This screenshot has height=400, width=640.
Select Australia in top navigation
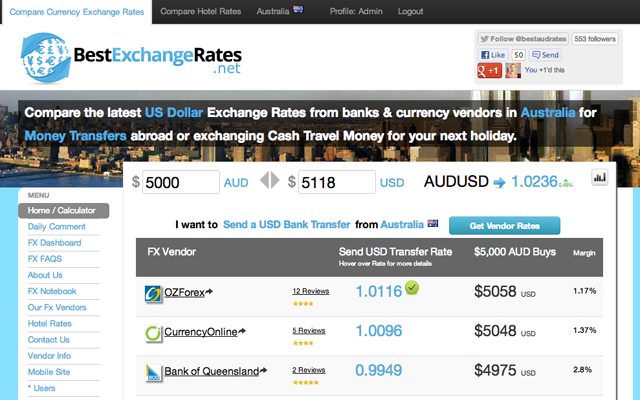coord(273,11)
